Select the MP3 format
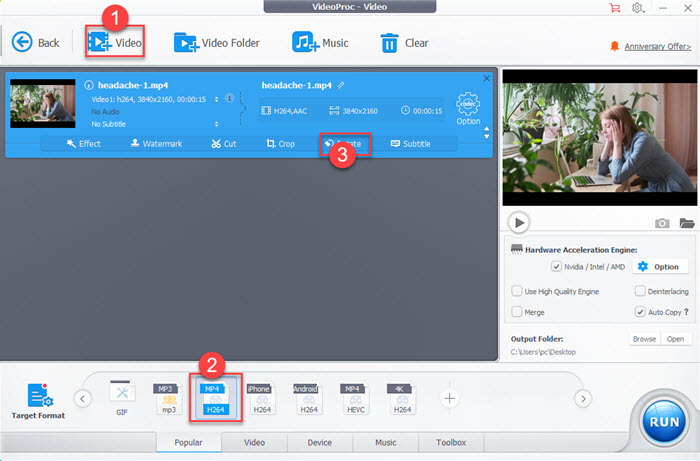The image size is (700, 461). (x=168, y=398)
